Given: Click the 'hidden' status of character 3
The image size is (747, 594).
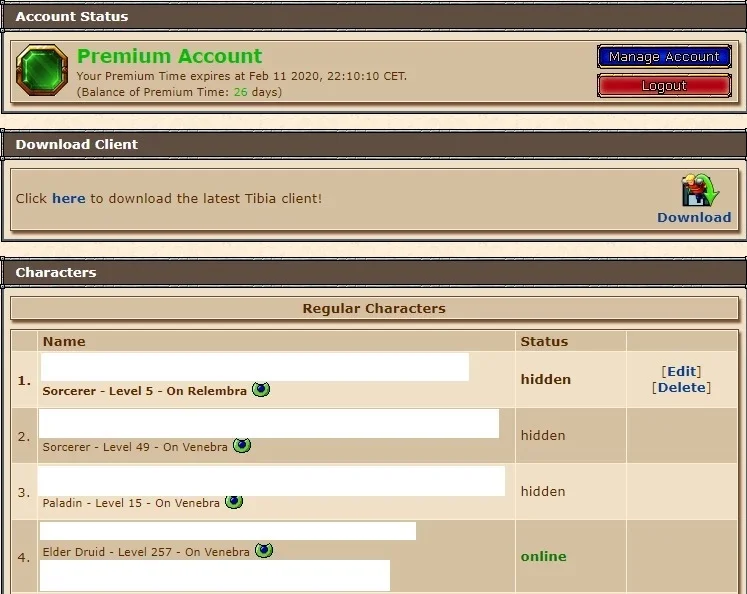Looking at the screenshot, I should [543, 492].
